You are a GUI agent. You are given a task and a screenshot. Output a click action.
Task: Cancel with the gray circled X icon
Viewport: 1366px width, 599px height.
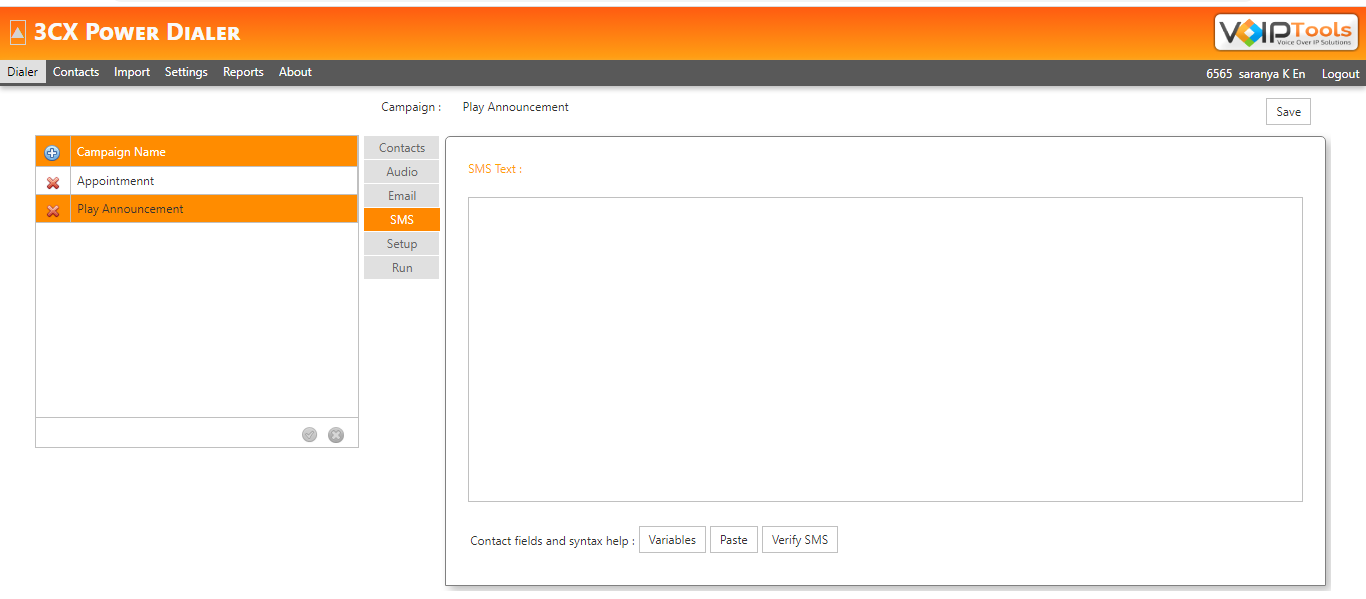336,434
